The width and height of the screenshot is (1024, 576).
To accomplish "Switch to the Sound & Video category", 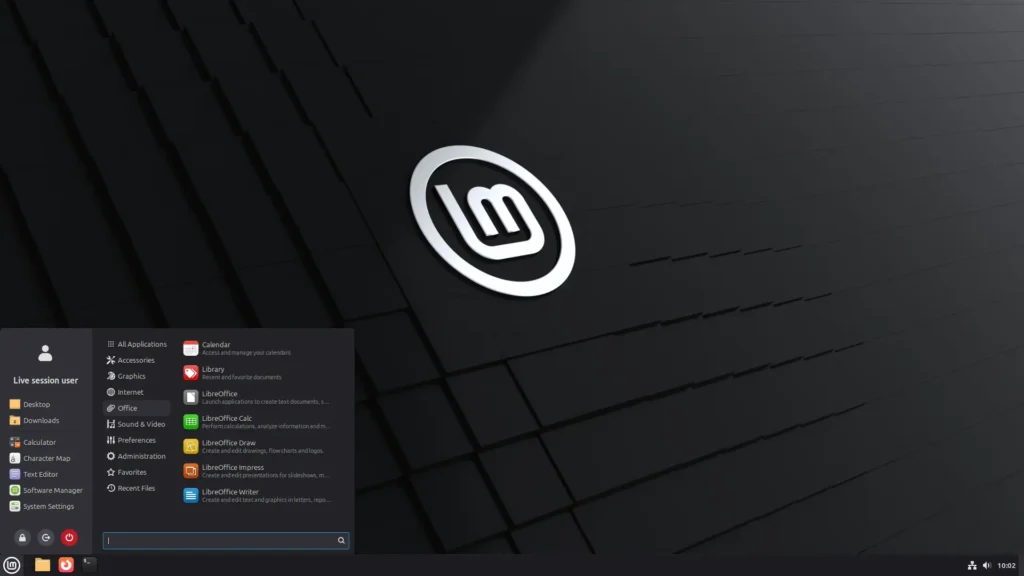I will coord(140,424).
